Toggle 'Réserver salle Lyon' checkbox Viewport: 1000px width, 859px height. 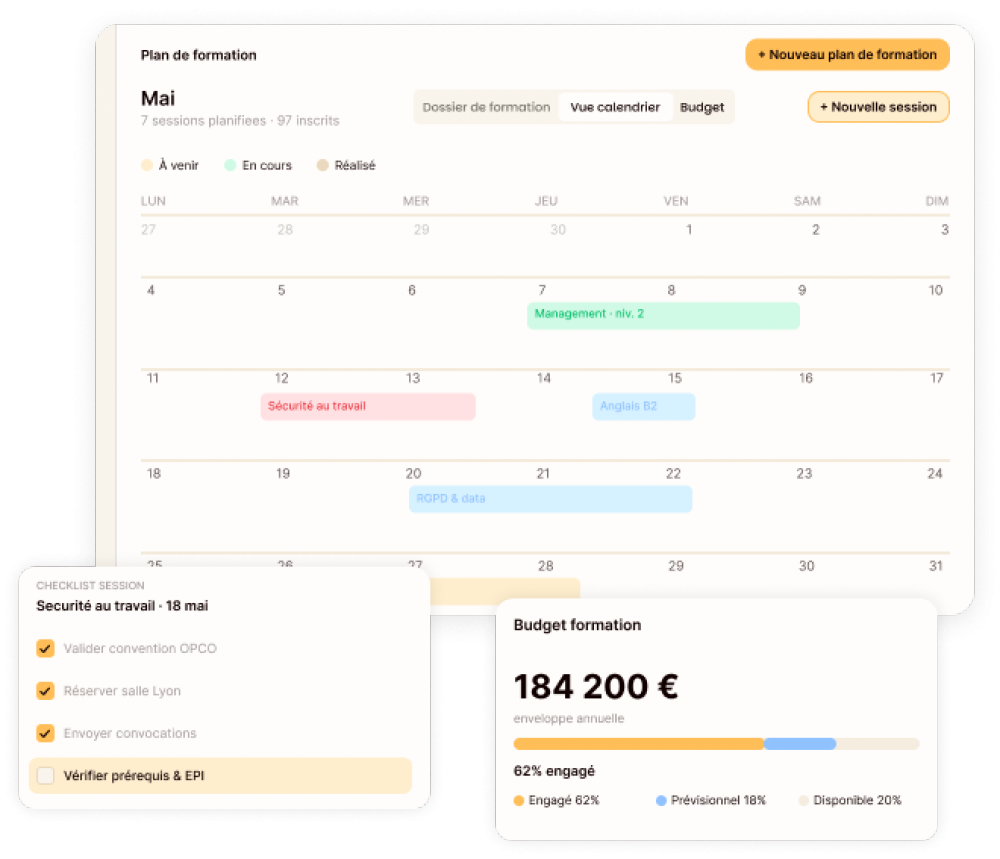45,691
